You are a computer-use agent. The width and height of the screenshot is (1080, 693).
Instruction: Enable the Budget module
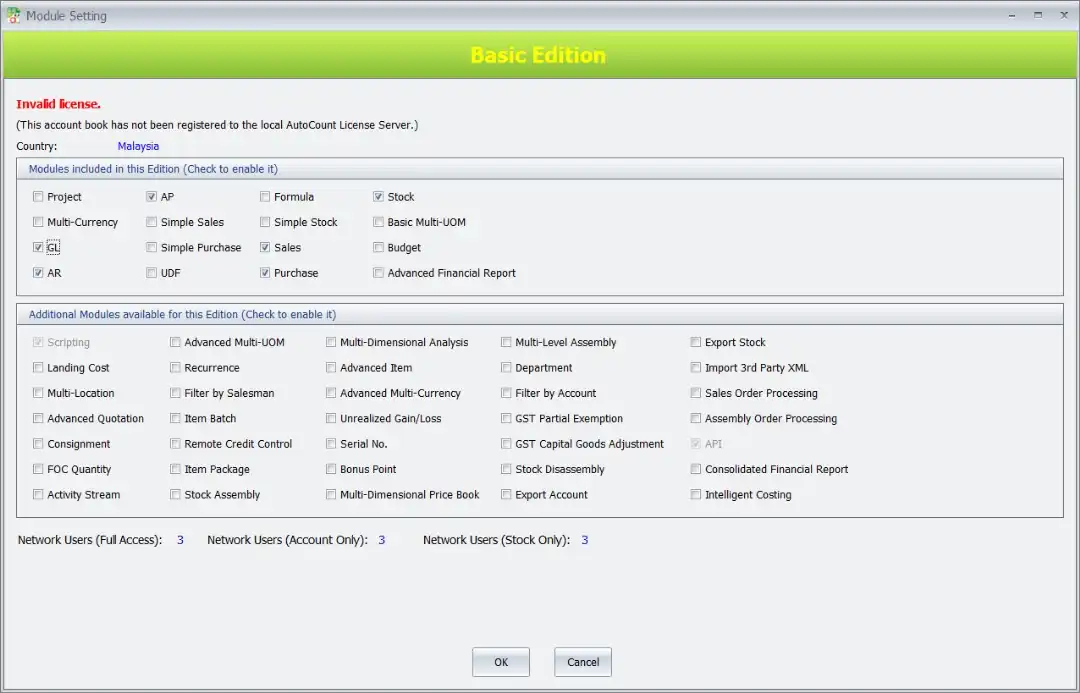pyautogui.click(x=378, y=247)
